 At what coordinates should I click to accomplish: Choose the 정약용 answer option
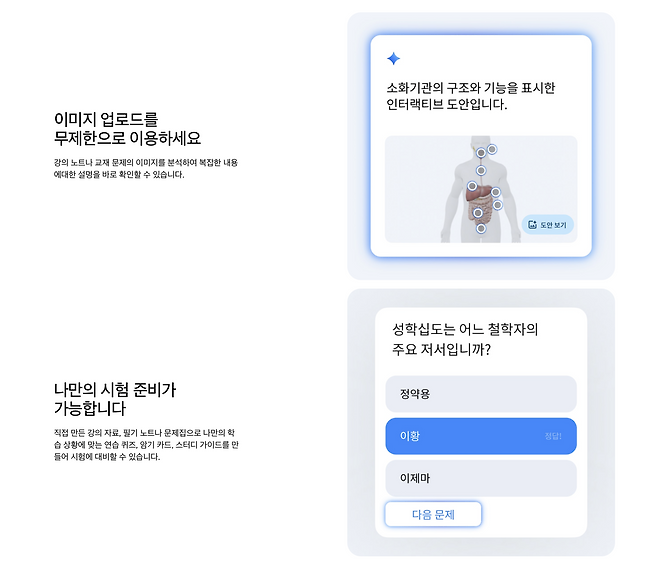481,394
